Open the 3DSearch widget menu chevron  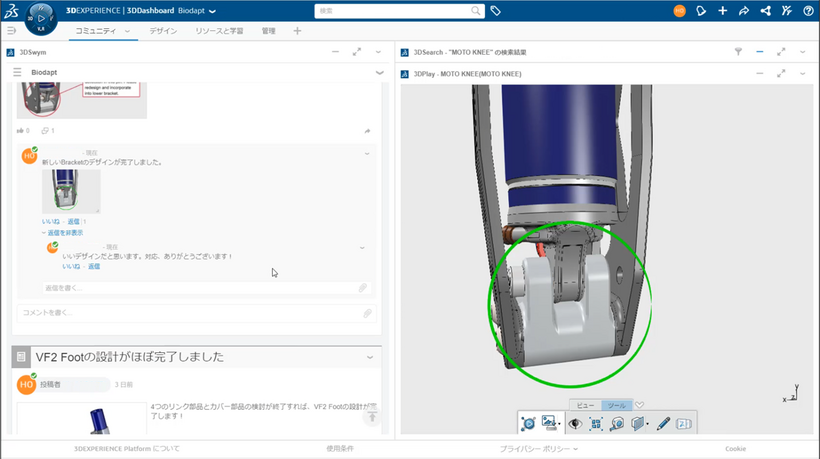point(802,52)
